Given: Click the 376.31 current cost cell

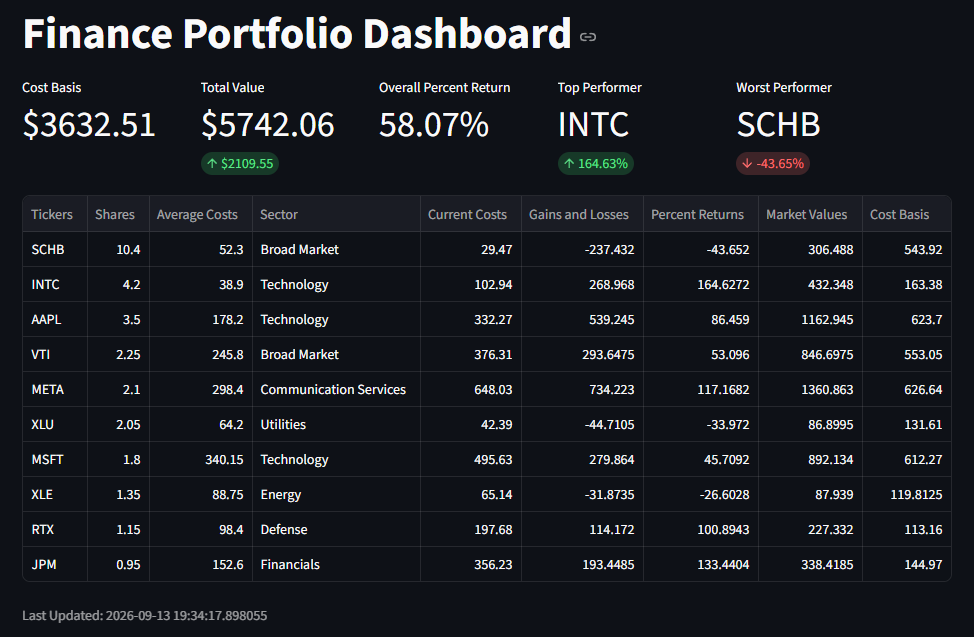Looking at the screenshot, I should (x=470, y=354).
